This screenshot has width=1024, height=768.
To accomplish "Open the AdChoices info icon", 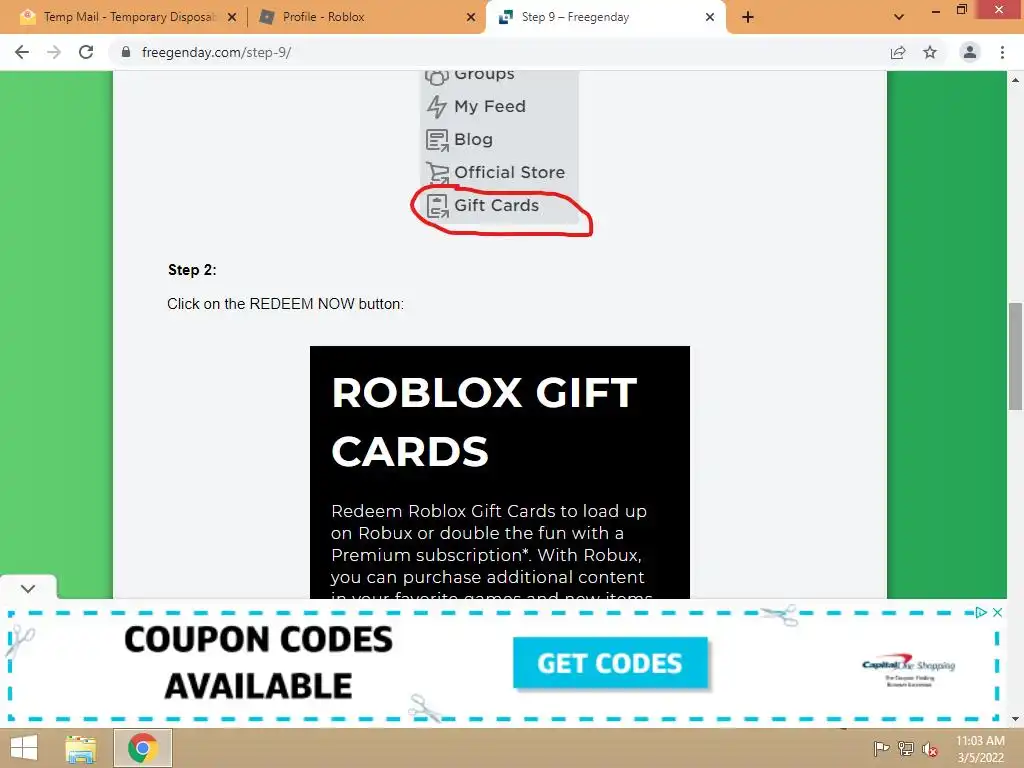I will click(x=980, y=612).
